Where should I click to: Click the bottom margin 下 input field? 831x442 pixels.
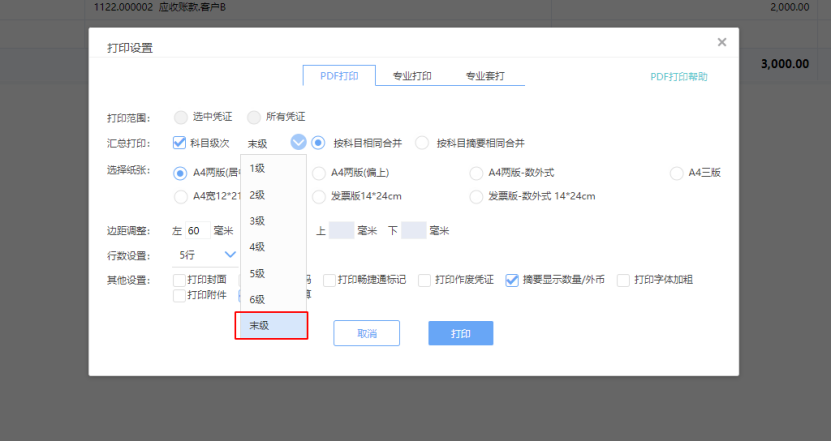pyautogui.click(x=414, y=231)
